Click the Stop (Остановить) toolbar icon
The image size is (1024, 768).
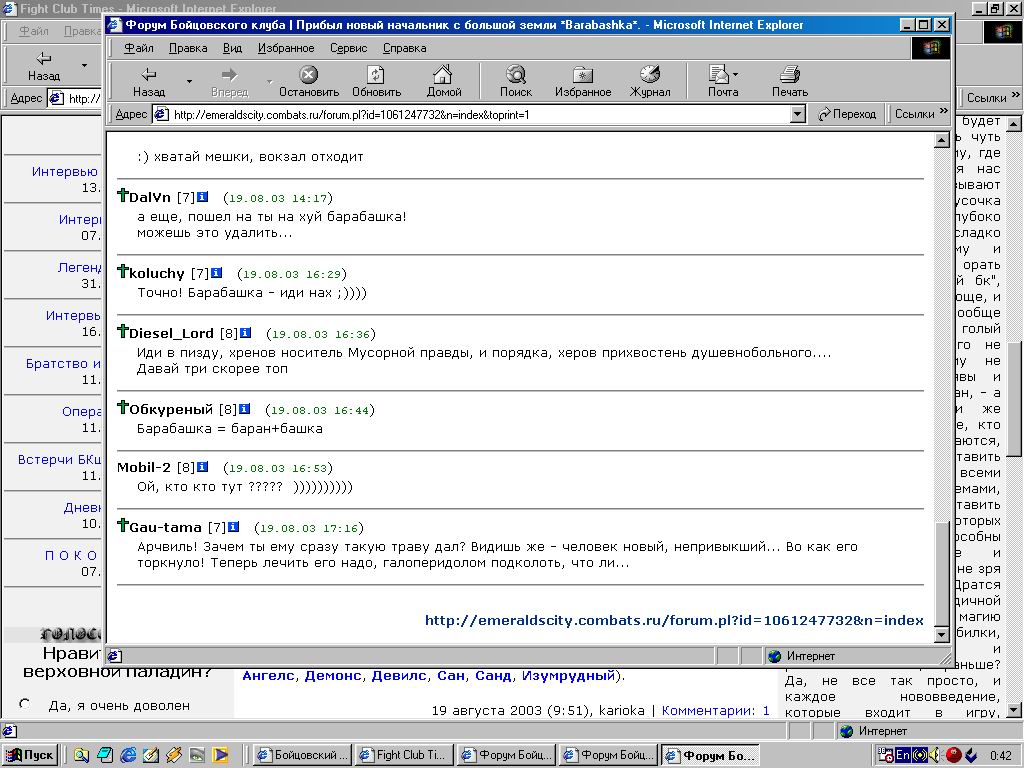[308, 82]
